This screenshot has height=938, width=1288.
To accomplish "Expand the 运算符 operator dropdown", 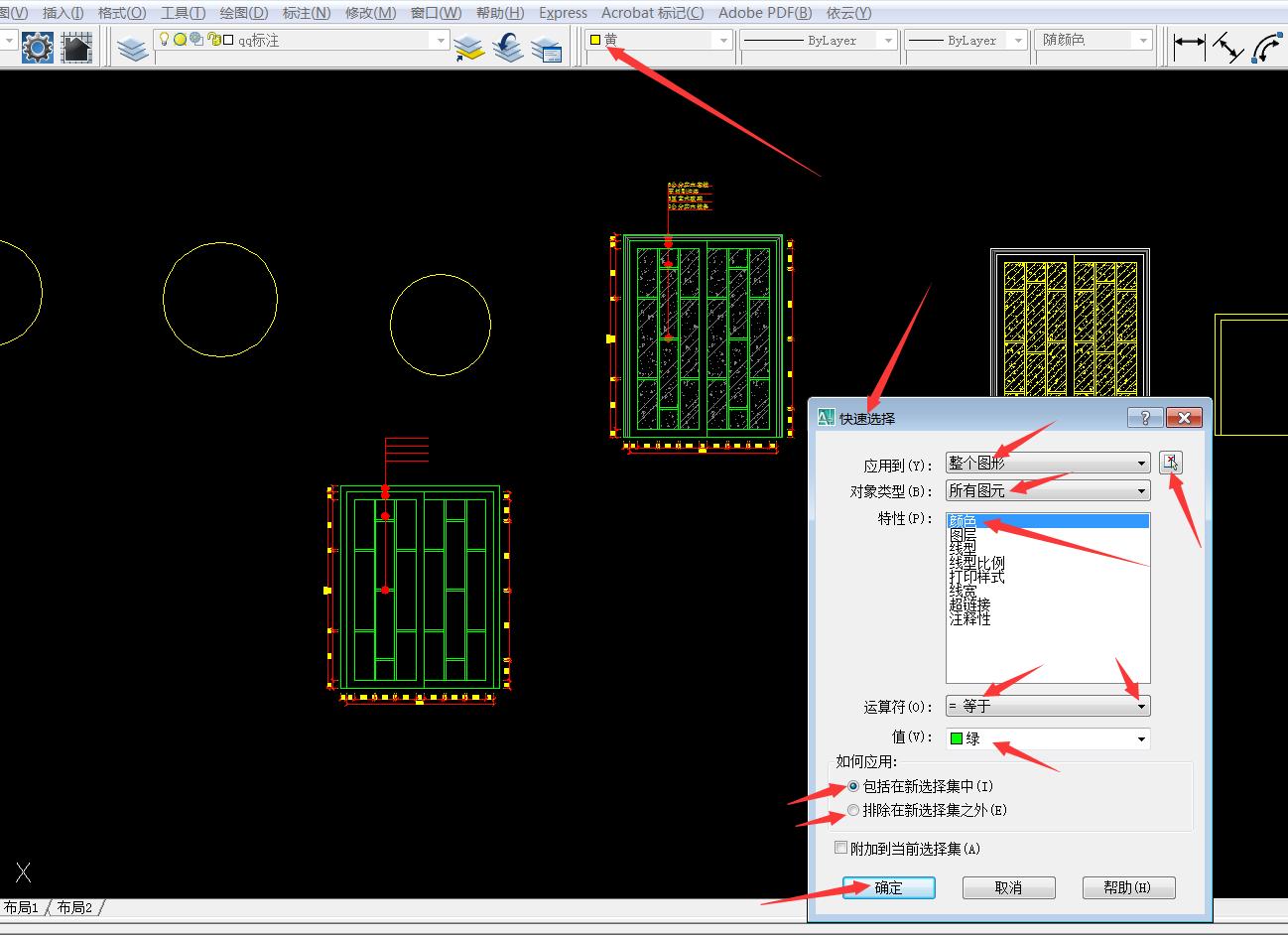I will pyautogui.click(x=1047, y=707).
